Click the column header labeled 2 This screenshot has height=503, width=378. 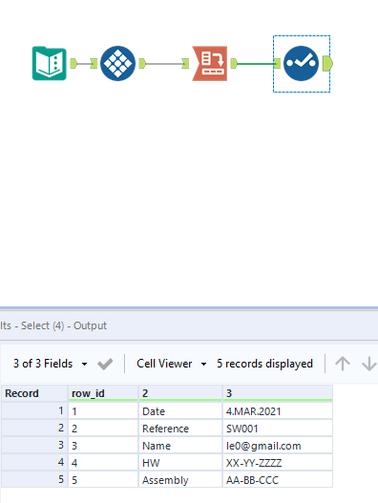point(180,393)
